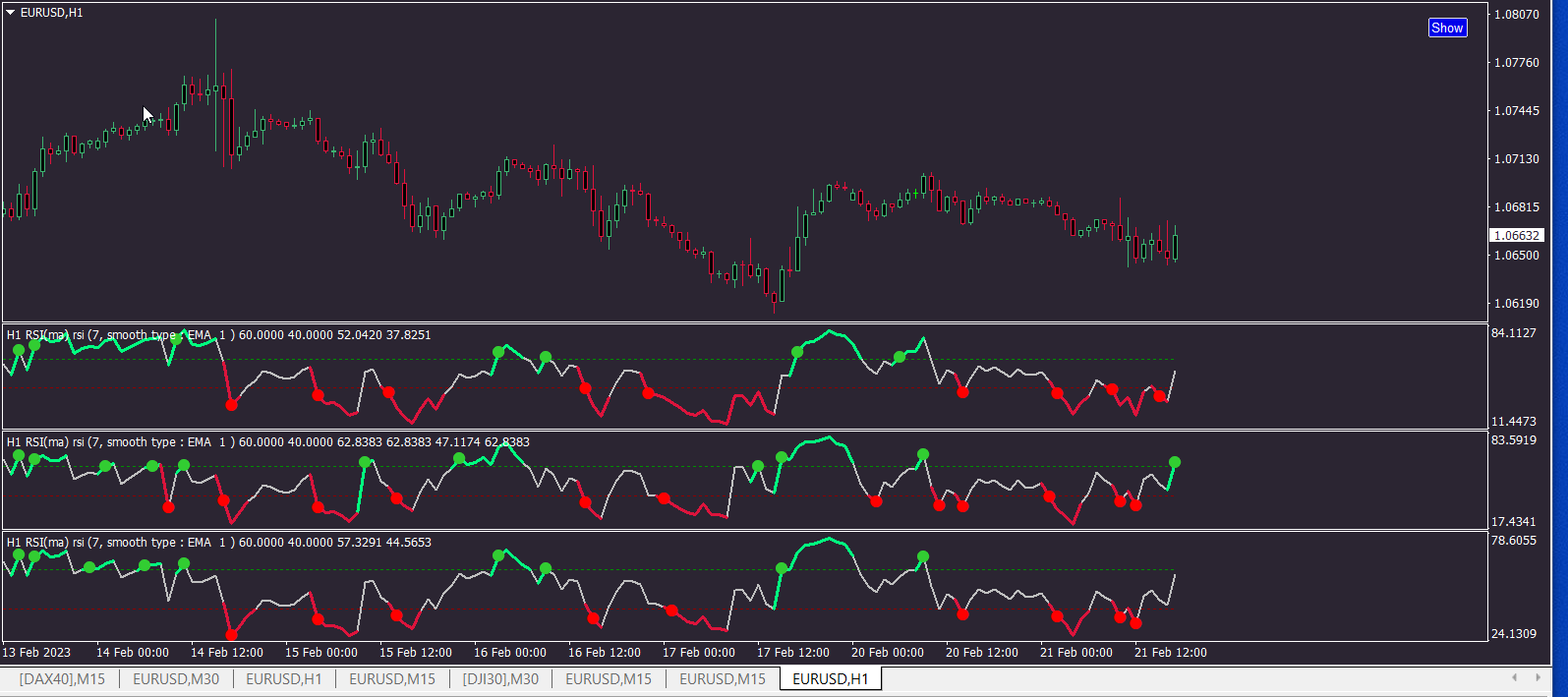Click the 1.06500 price scale value
The width and height of the screenshot is (1568, 697).
[x=1517, y=256]
